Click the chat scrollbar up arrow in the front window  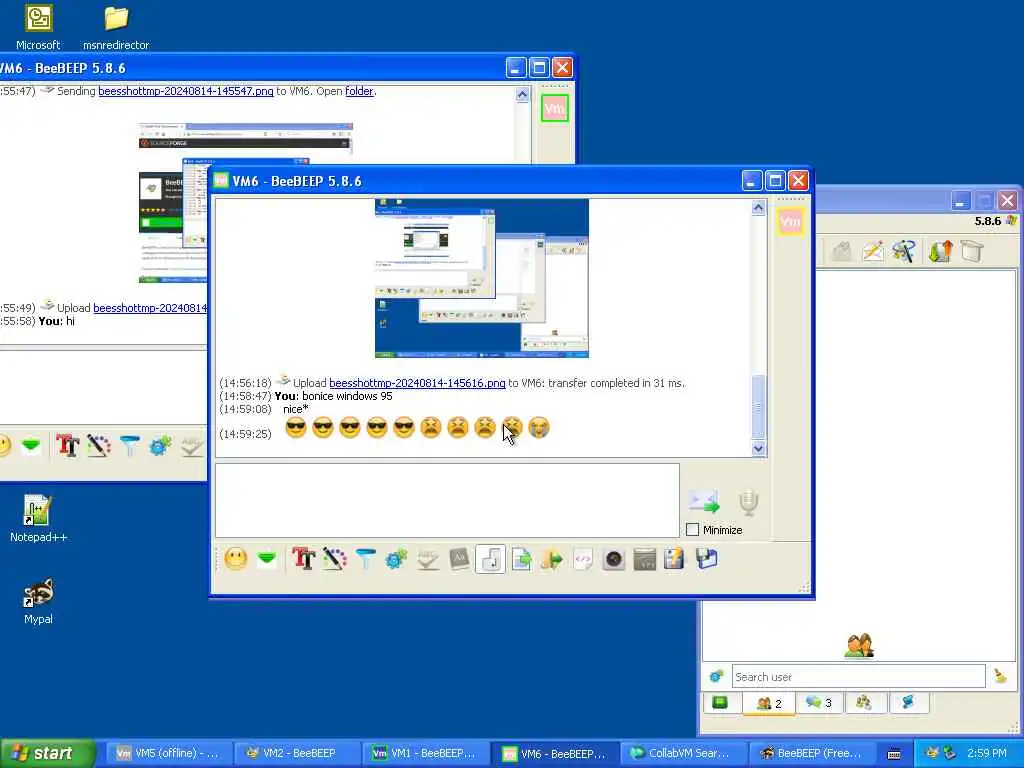click(758, 208)
